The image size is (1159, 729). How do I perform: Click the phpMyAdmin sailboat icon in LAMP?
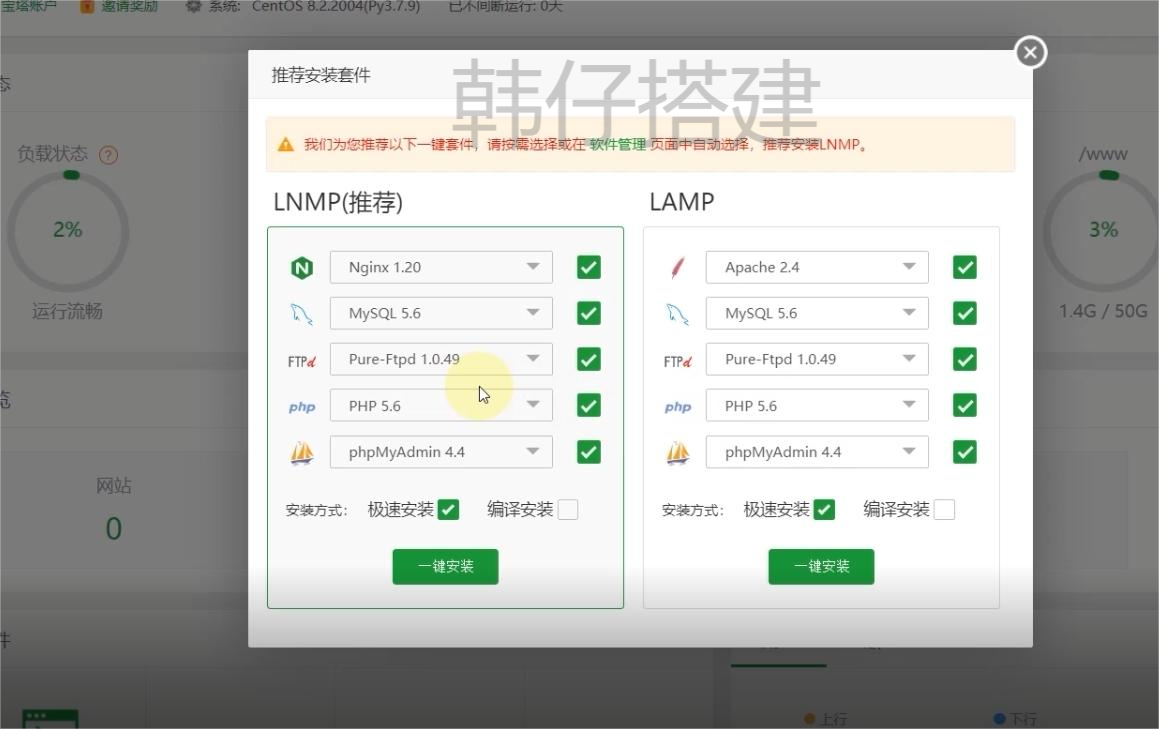click(x=677, y=452)
